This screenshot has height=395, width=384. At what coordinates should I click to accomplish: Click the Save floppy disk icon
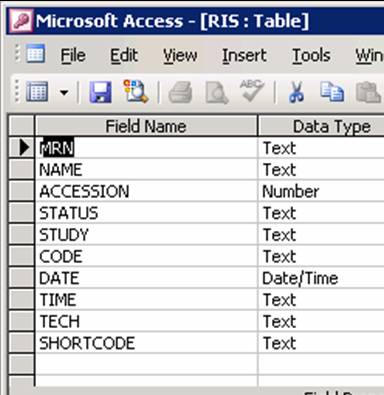point(100,92)
